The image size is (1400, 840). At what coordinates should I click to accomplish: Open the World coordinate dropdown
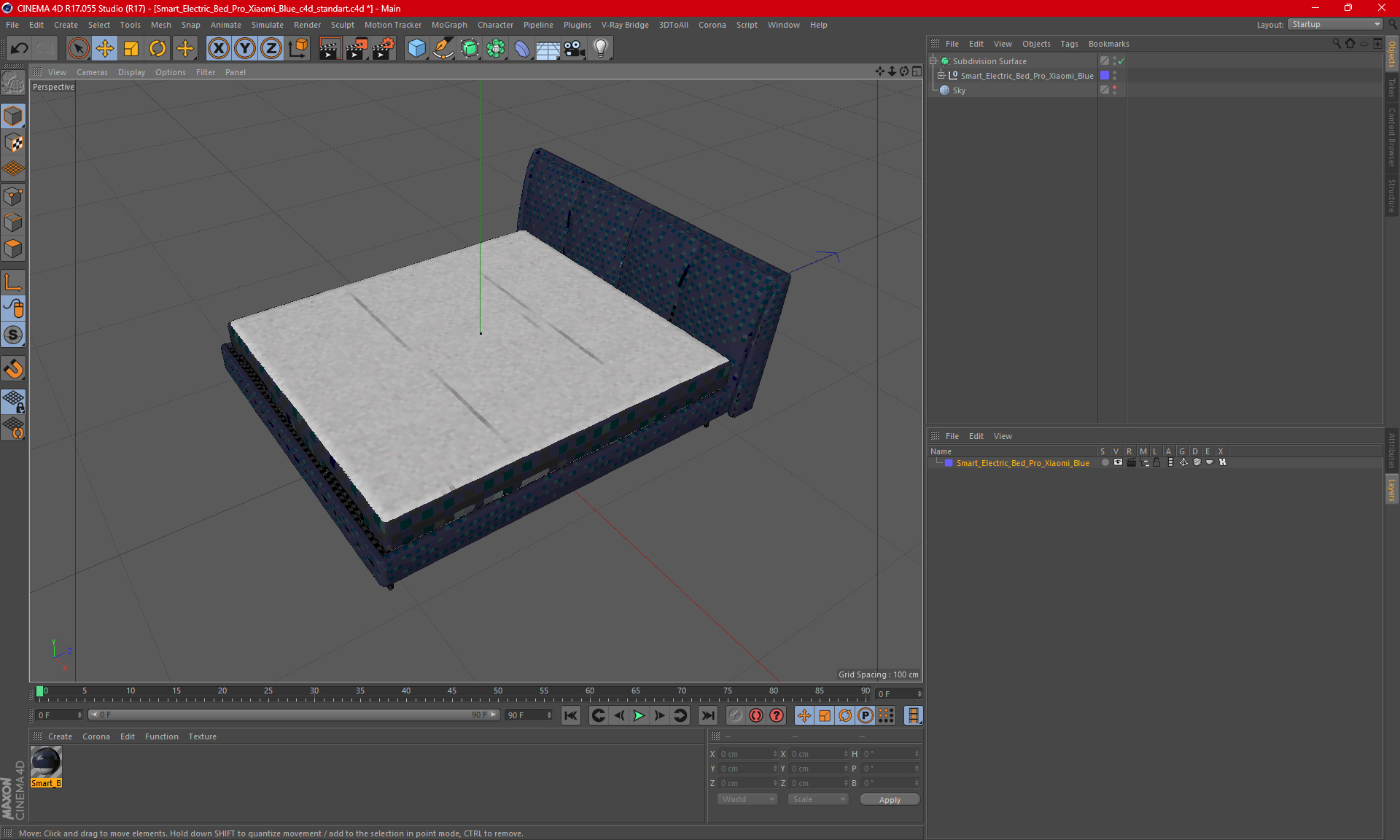click(748, 799)
